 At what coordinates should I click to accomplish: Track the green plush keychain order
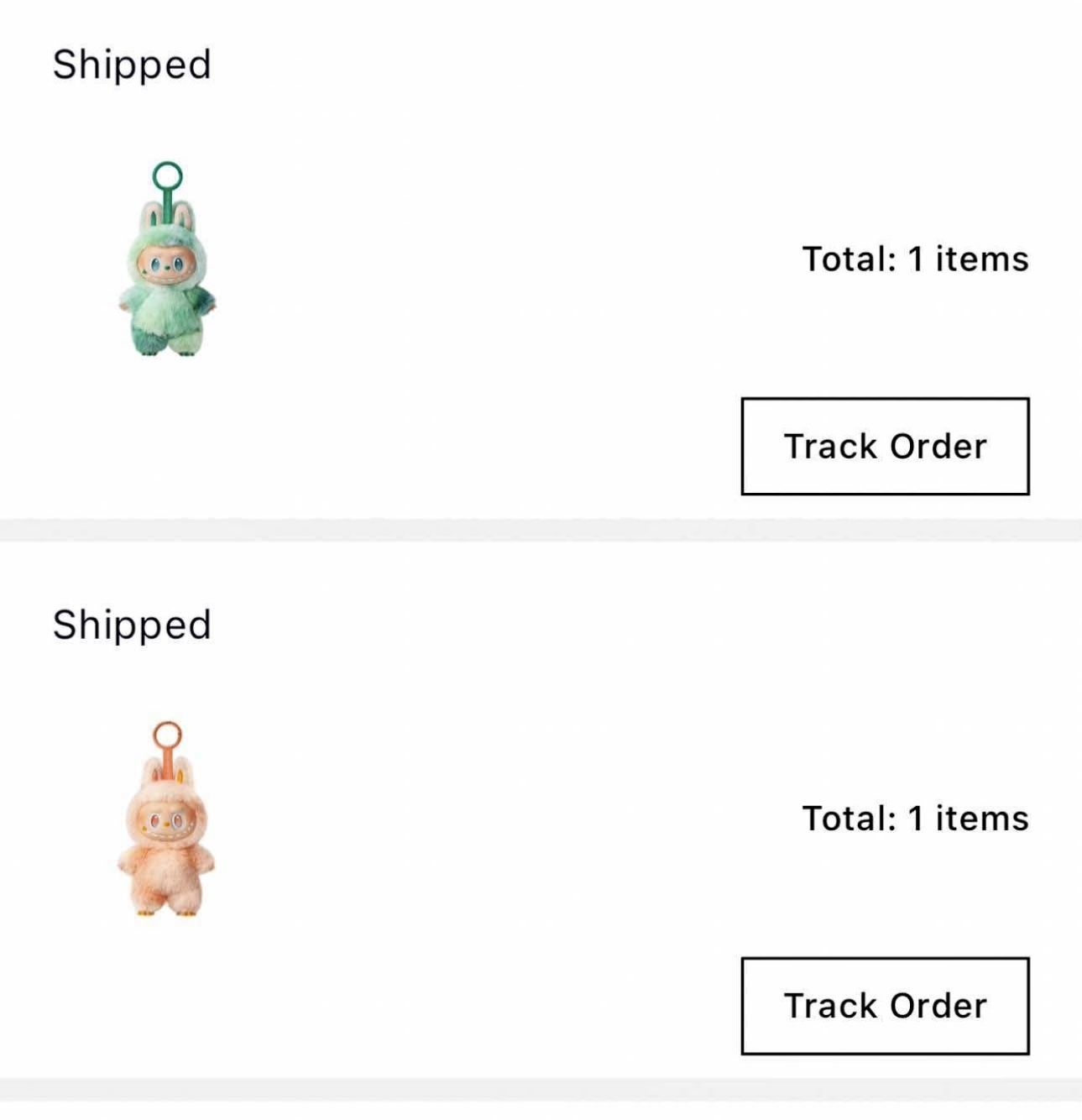pos(885,446)
